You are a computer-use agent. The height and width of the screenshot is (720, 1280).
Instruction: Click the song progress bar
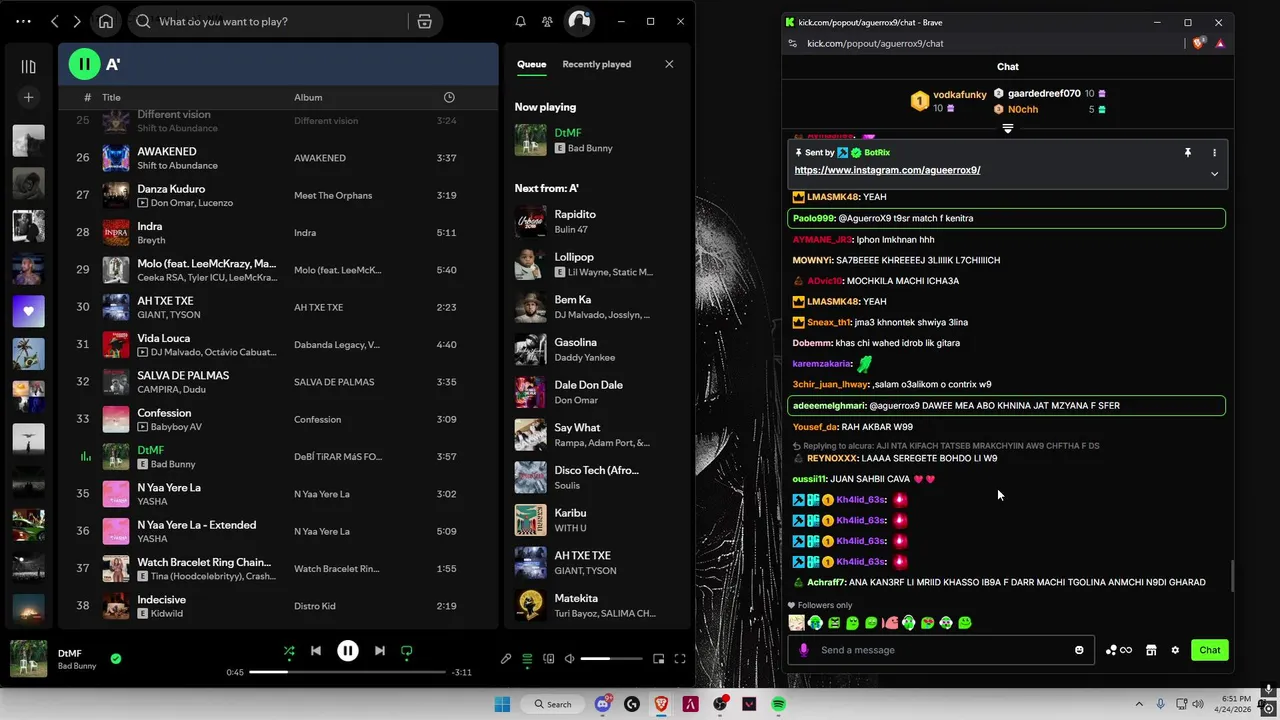347,672
